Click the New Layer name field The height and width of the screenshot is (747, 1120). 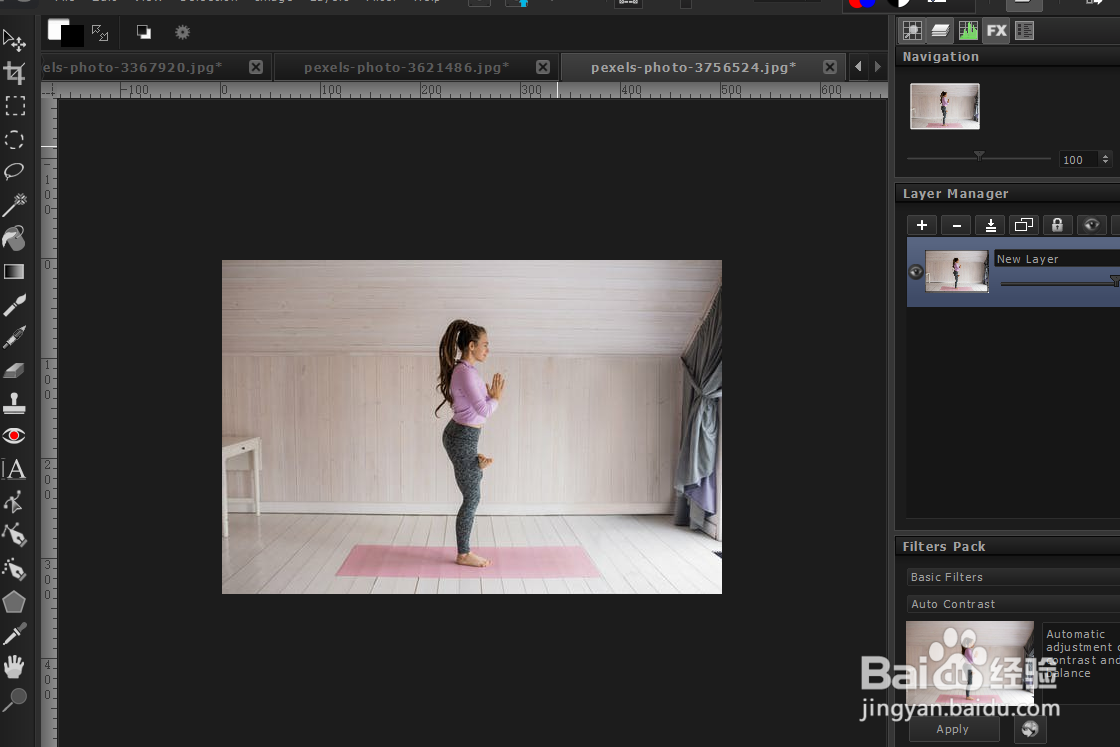click(x=1057, y=259)
